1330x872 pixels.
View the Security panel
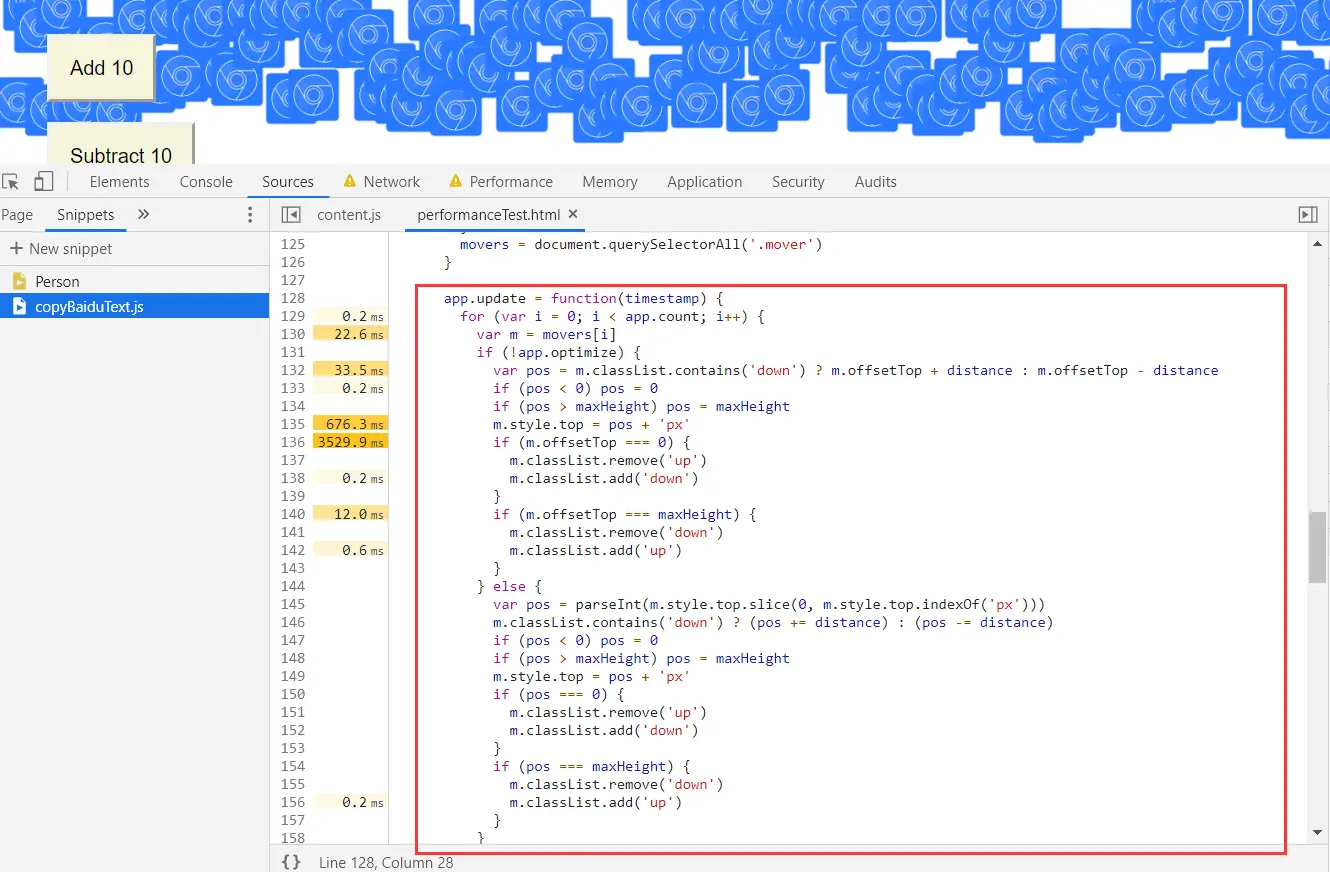798,182
